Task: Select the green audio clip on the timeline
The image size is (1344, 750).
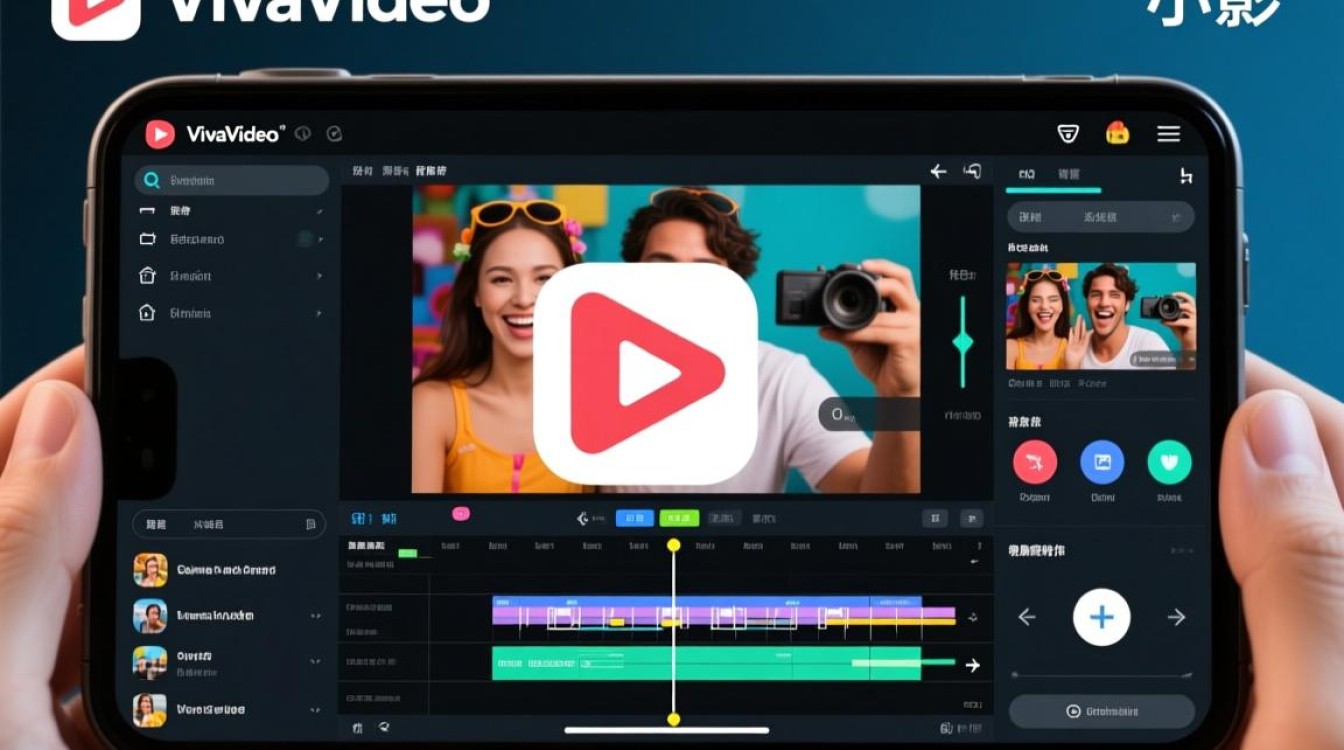Action: pos(706,663)
